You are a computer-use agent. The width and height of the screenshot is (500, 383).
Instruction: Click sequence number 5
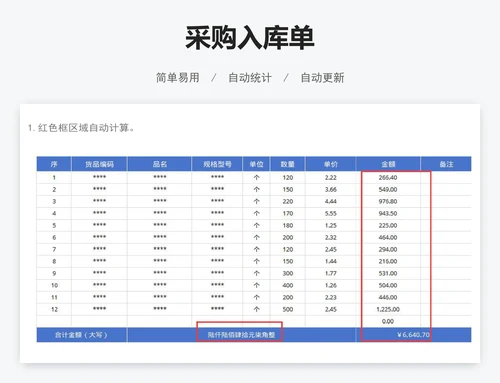pyautogui.click(x=54, y=225)
